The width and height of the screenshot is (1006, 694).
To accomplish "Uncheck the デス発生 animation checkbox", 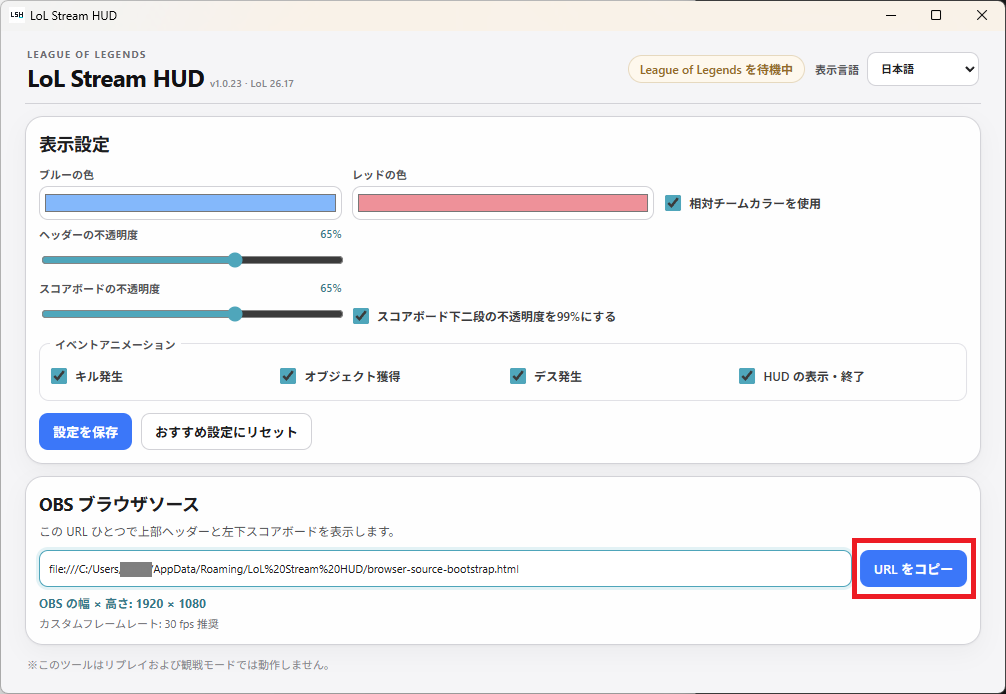I will pos(518,376).
